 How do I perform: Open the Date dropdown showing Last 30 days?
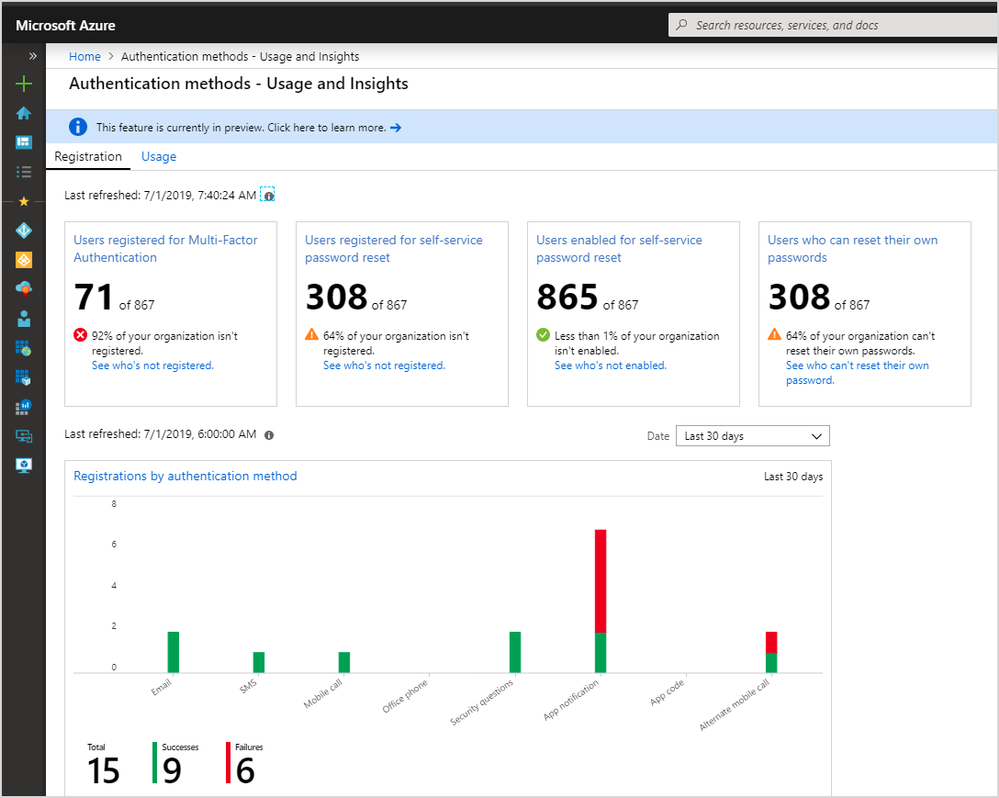(752, 436)
